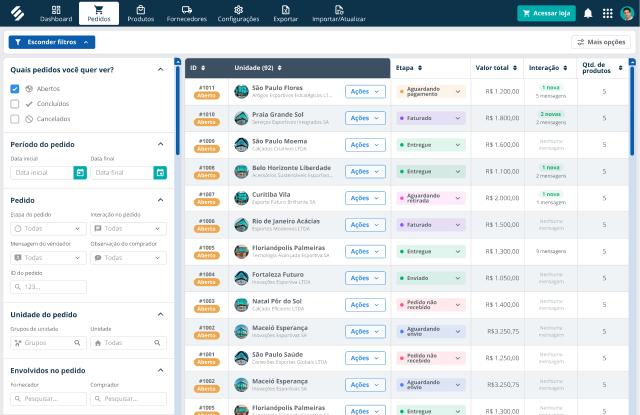
Task: Open the Data final calendar picker
Action: [x=160, y=173]
